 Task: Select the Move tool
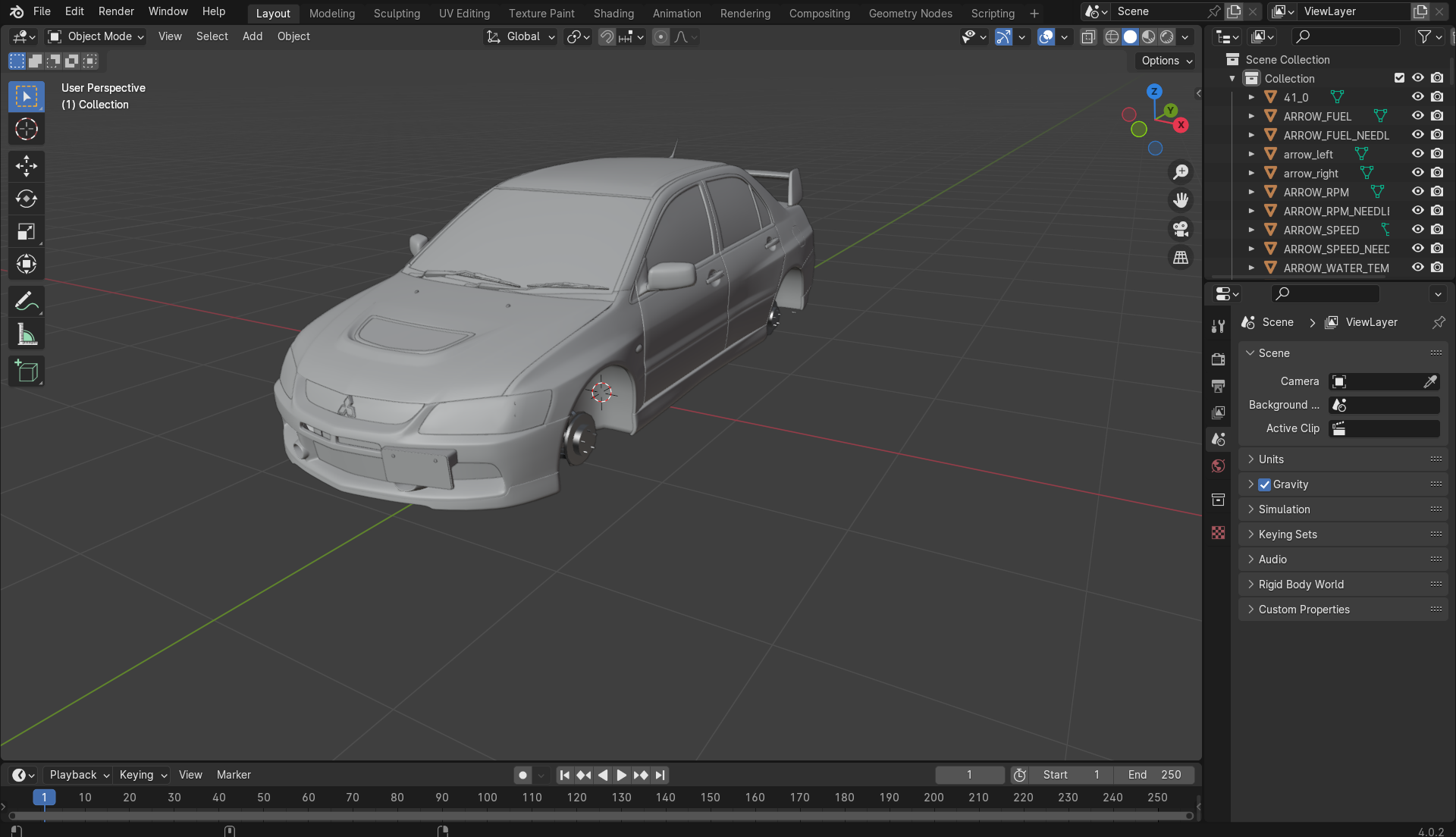[x=27, y=166]
